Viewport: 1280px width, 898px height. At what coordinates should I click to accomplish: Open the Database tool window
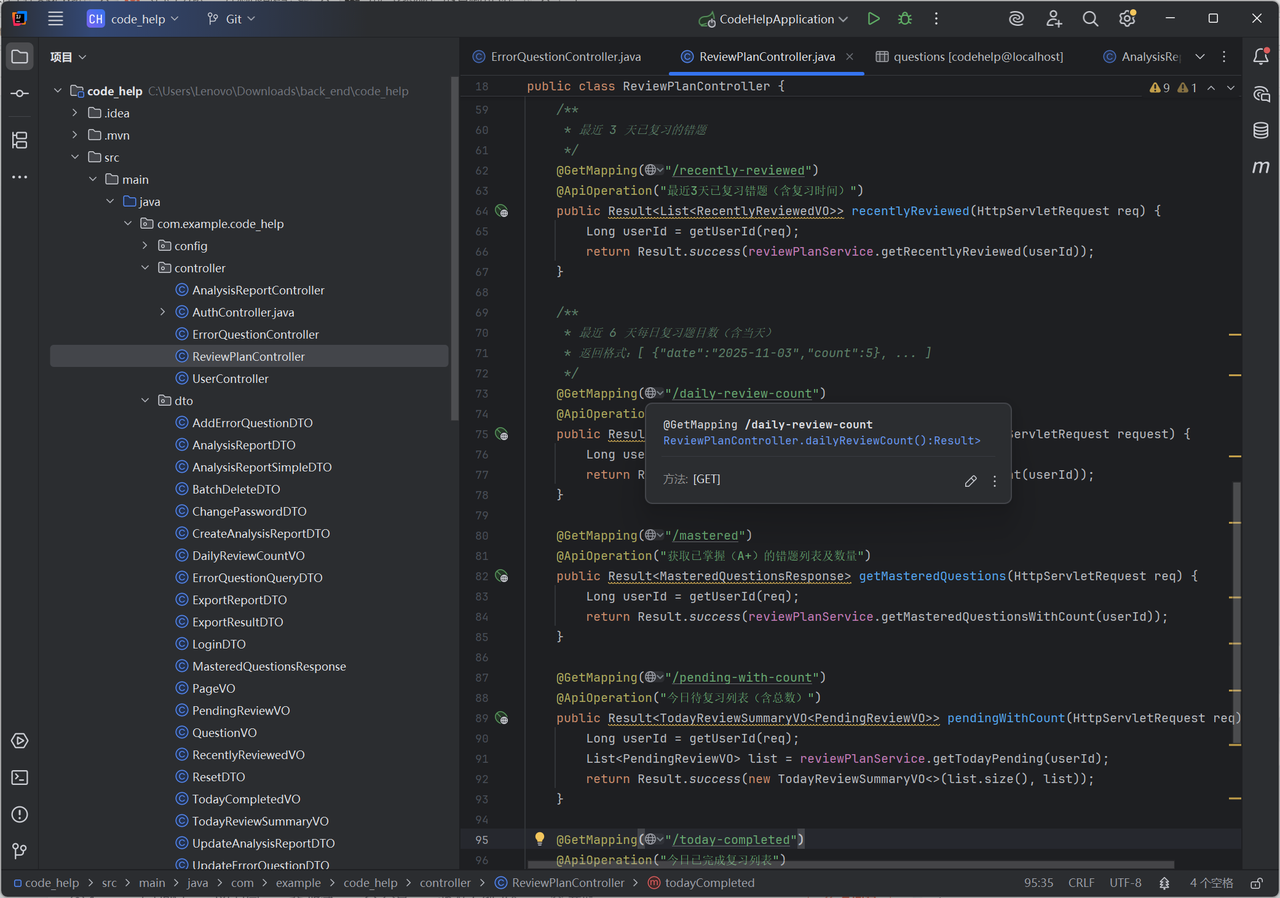[1261, 131]
